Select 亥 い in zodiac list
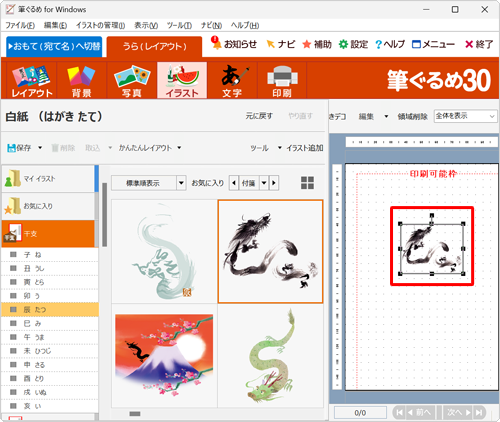Screen dimensions: 500x422 [x=50, y=406]
